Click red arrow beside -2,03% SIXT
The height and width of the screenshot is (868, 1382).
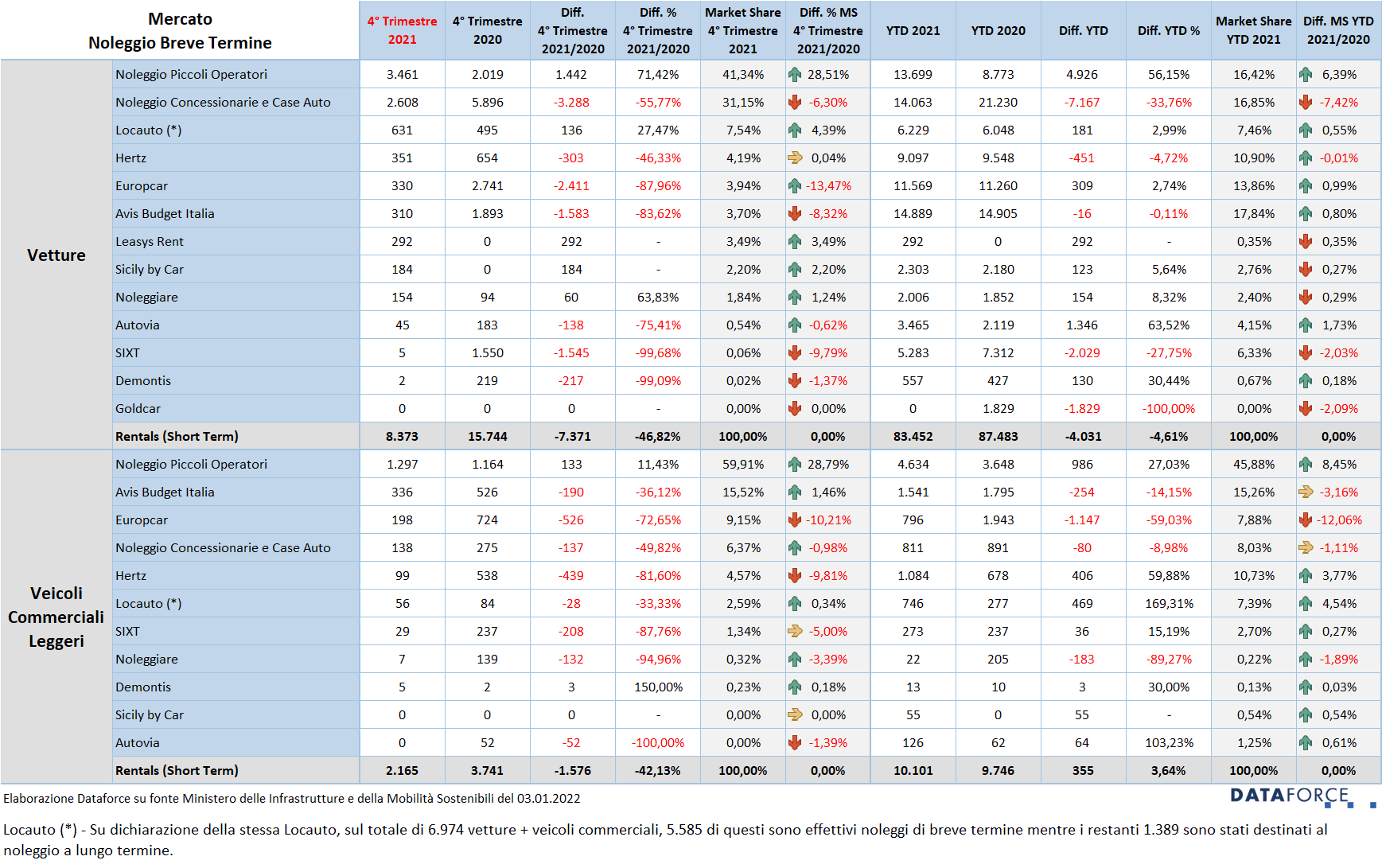pos(1306,353)
